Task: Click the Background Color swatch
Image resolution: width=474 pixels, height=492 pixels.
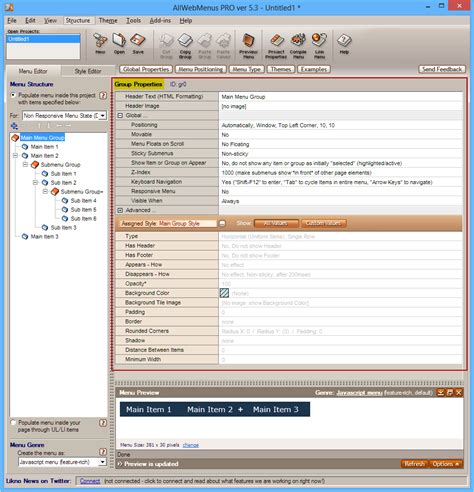Action: click(224, 293)
